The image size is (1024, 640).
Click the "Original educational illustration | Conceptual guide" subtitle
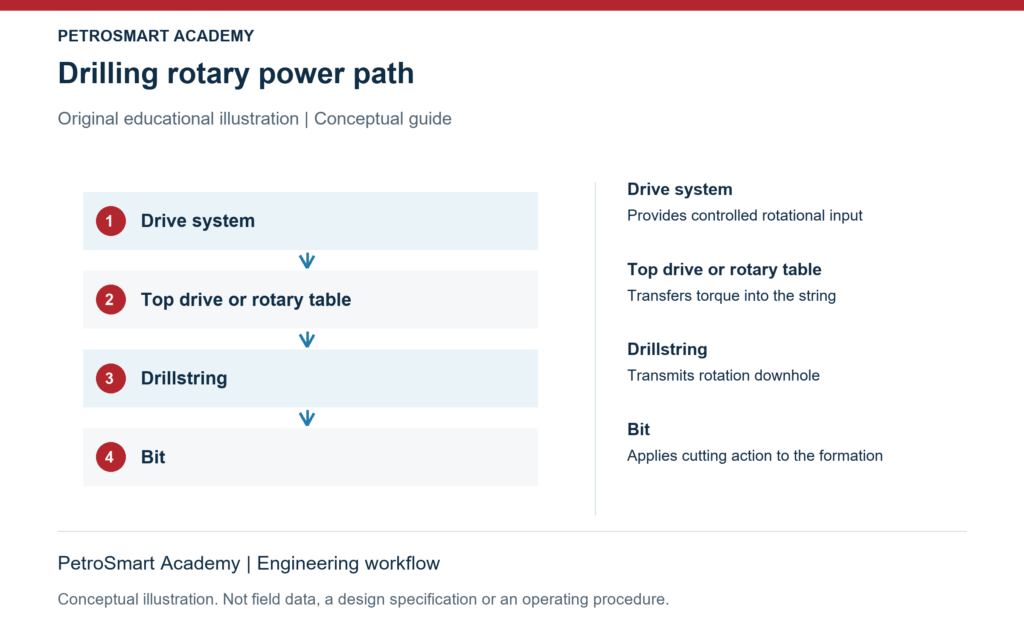click(255, 119)
